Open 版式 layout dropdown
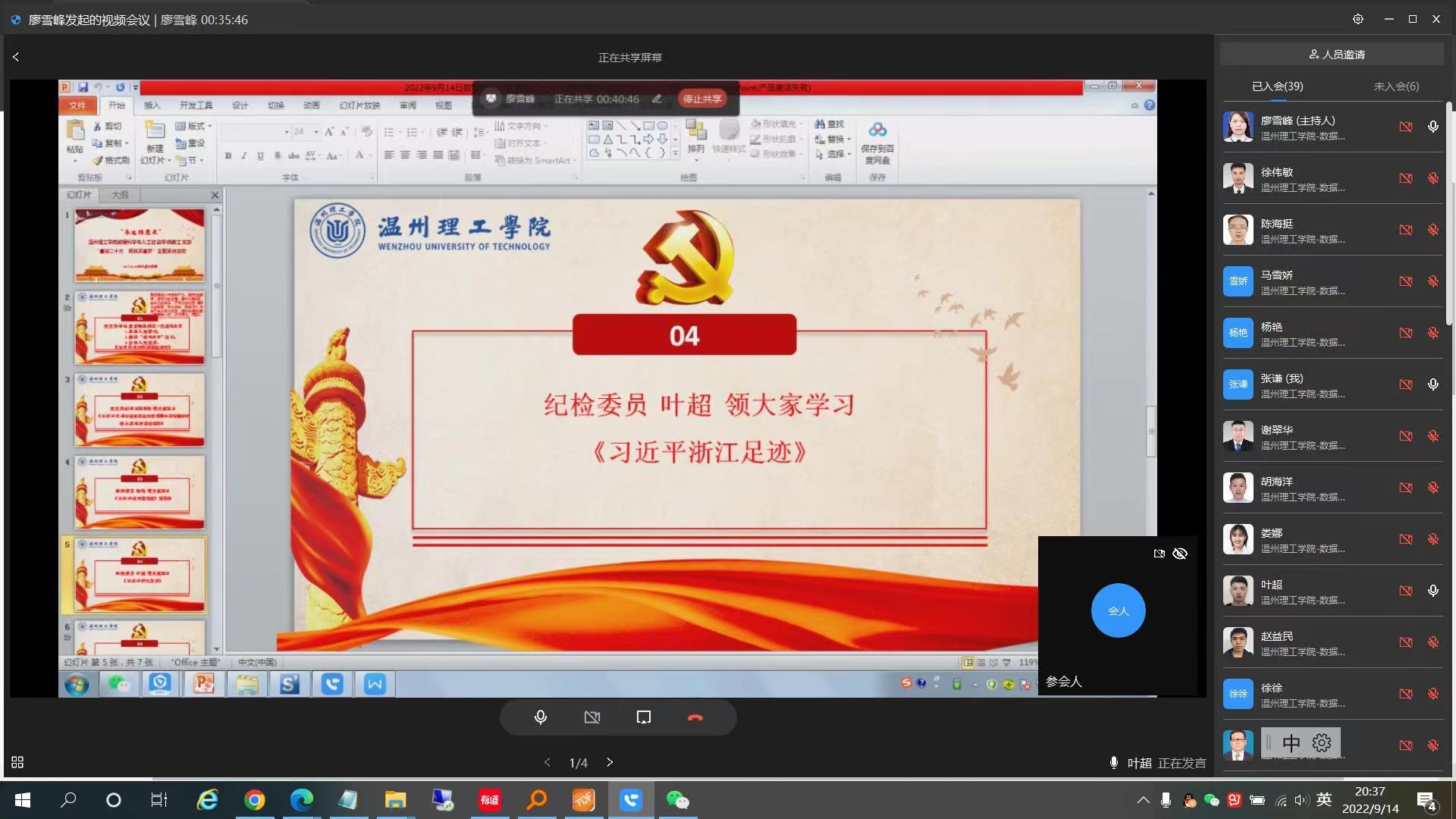 [x=193, y=126]
